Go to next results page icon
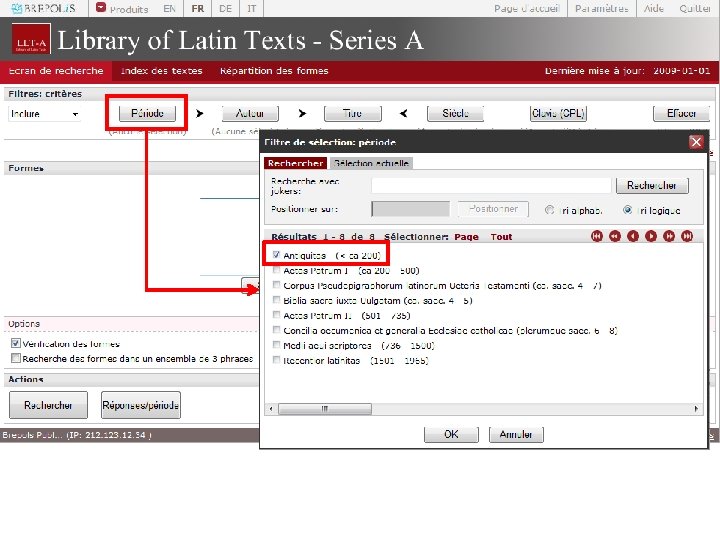This screenshot has width=720, height=540. 651,236
